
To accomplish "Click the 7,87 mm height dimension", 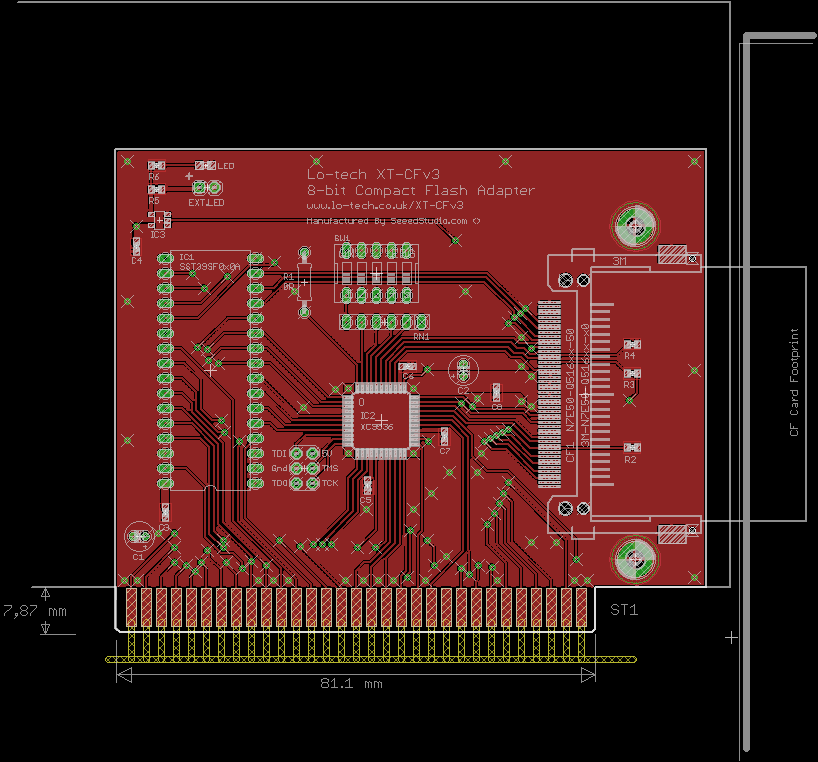I will coord(35,611).
